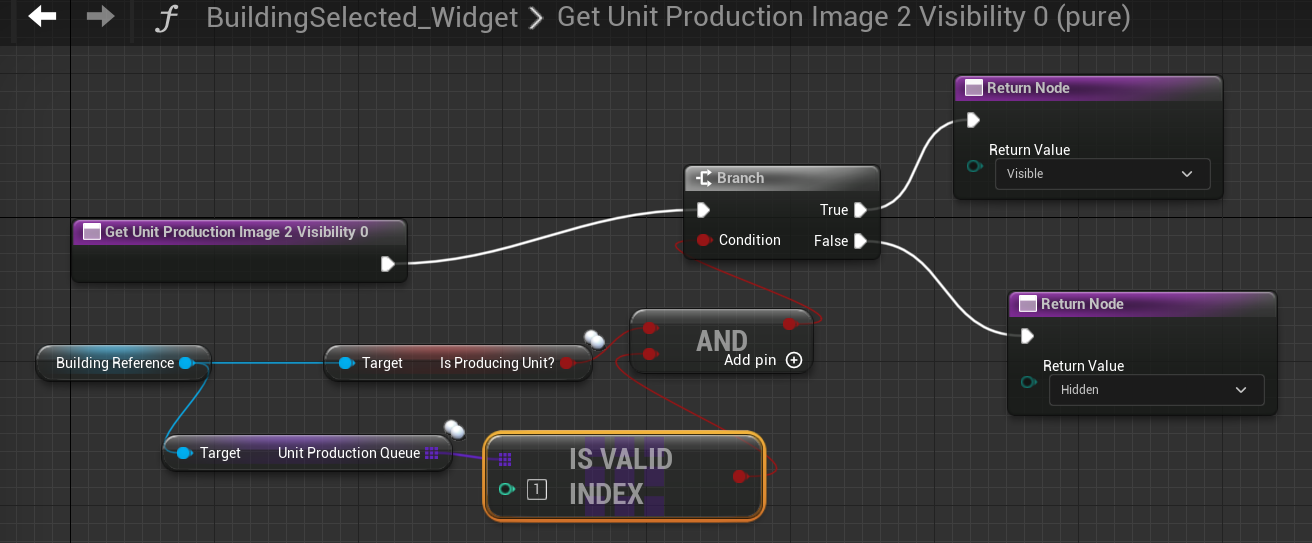This screenshot has height=543, width=1312.
Task: Click comment bubble above Unit Production Queue node
Action: point(455,429)
